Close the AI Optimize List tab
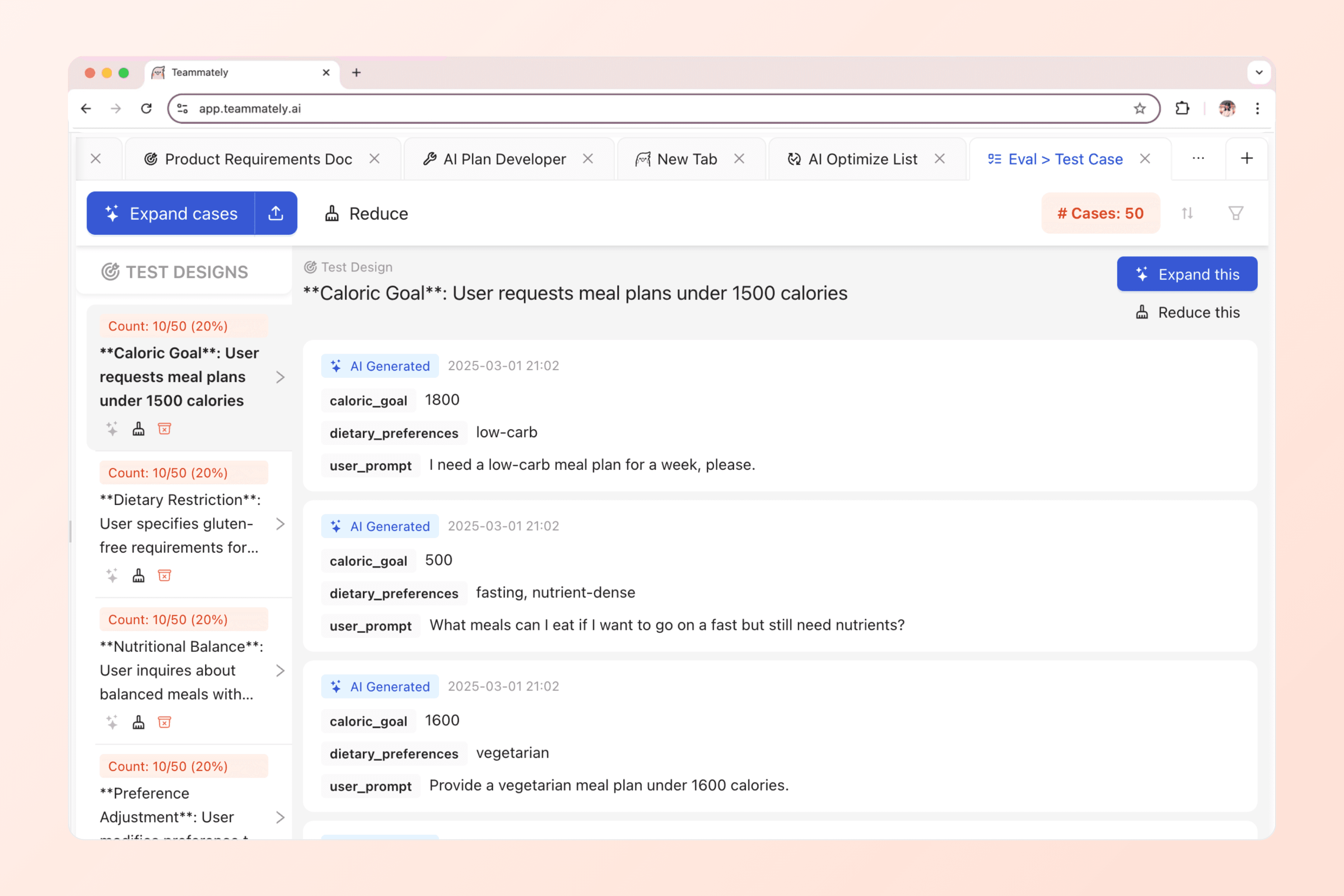The width and height of the screenshot is (1344, 896). (x=939, y=159)
